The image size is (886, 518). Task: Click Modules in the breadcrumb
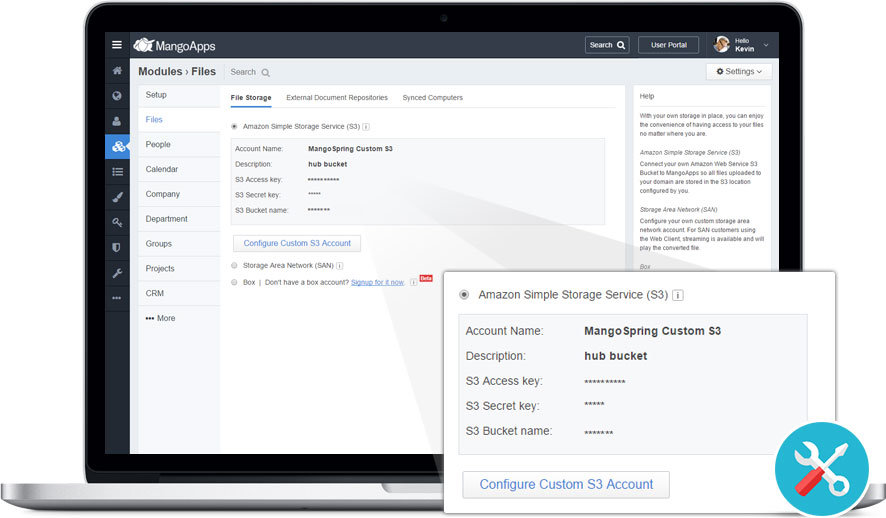[x=160, y=72]
